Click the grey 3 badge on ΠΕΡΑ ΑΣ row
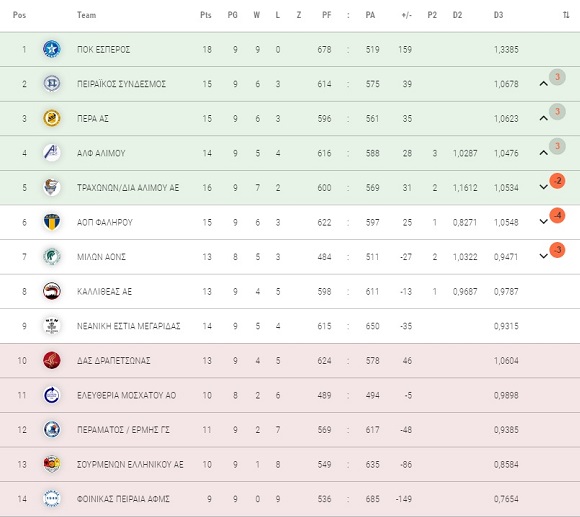This screenshot has width=580, height=517. click(x=557, y=111)
